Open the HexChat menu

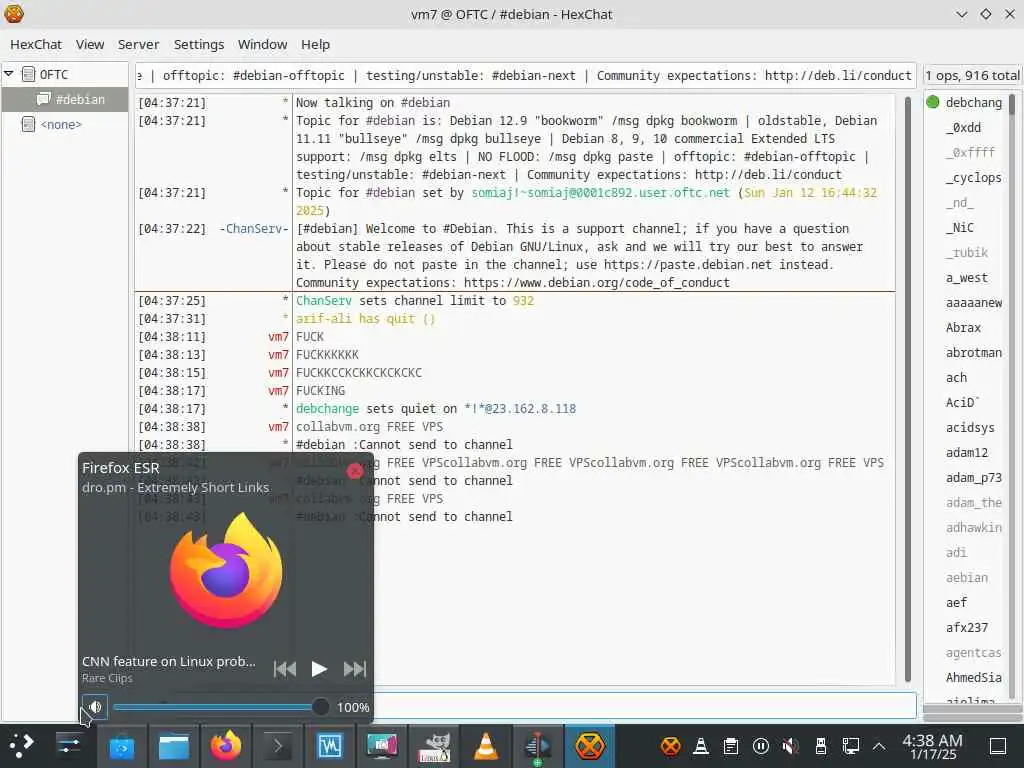click(x=36, y=44)
